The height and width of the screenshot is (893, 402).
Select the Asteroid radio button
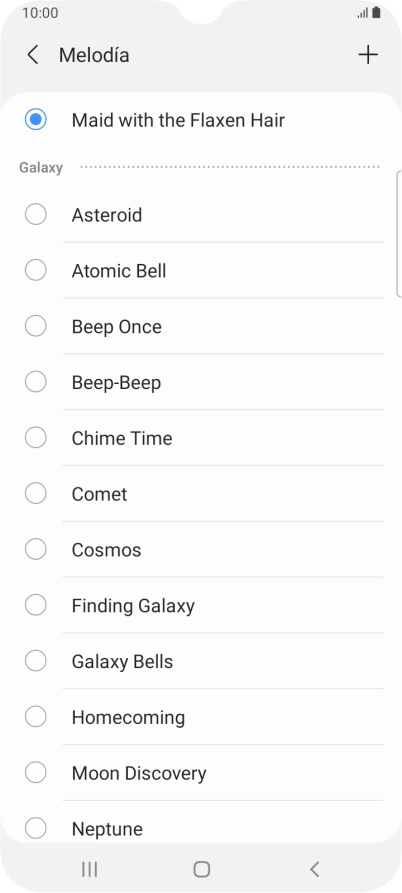(x=35, y=215)
